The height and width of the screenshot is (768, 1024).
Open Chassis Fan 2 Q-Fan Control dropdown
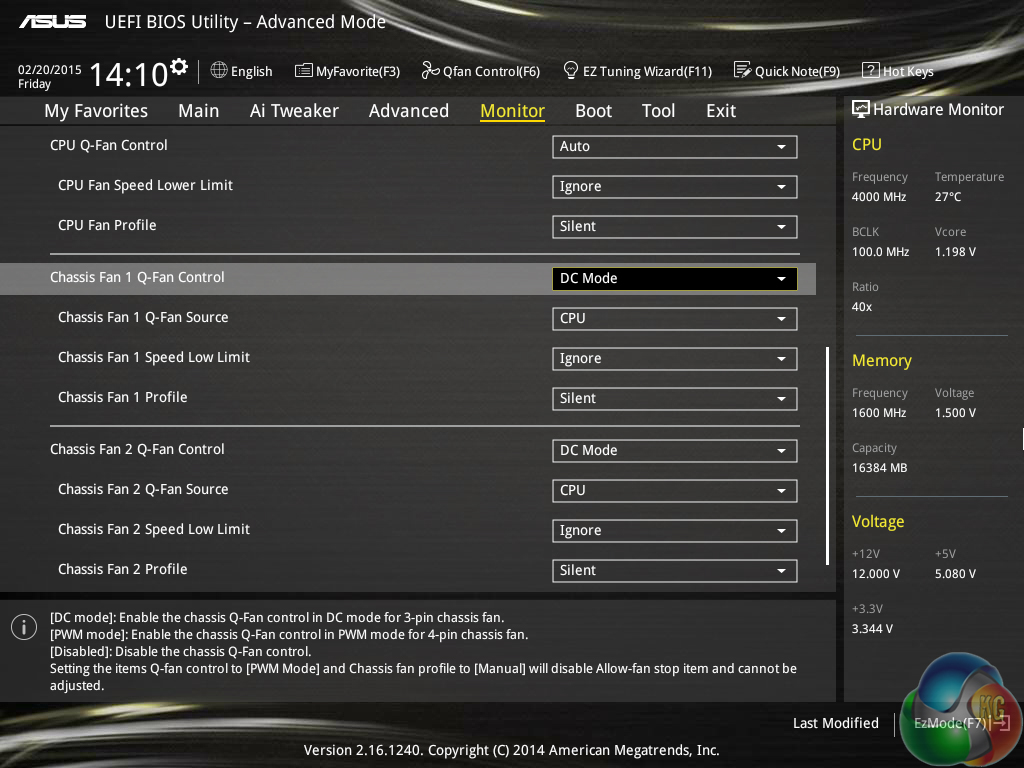[675, 451]
